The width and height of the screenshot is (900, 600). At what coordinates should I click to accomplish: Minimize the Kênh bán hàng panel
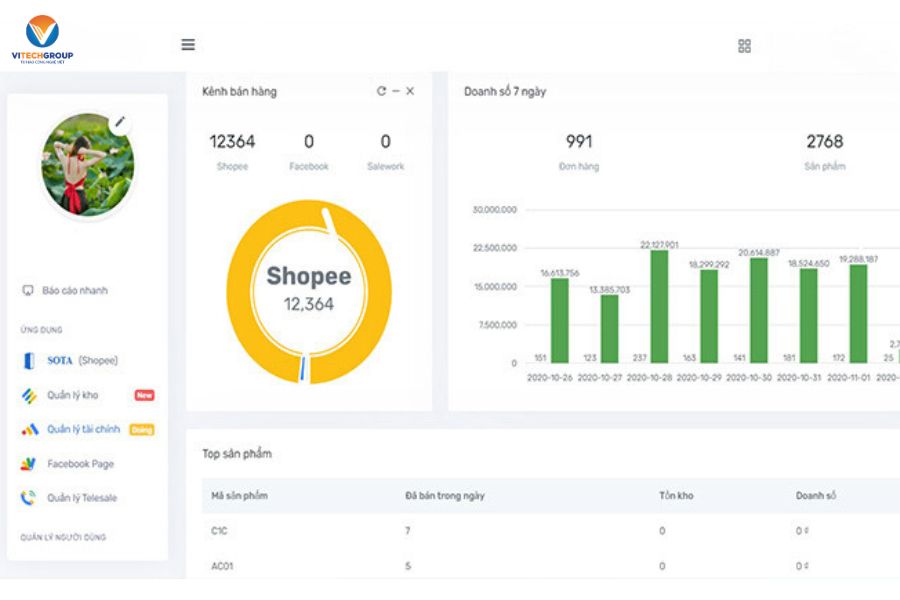(x=396, y=91)
